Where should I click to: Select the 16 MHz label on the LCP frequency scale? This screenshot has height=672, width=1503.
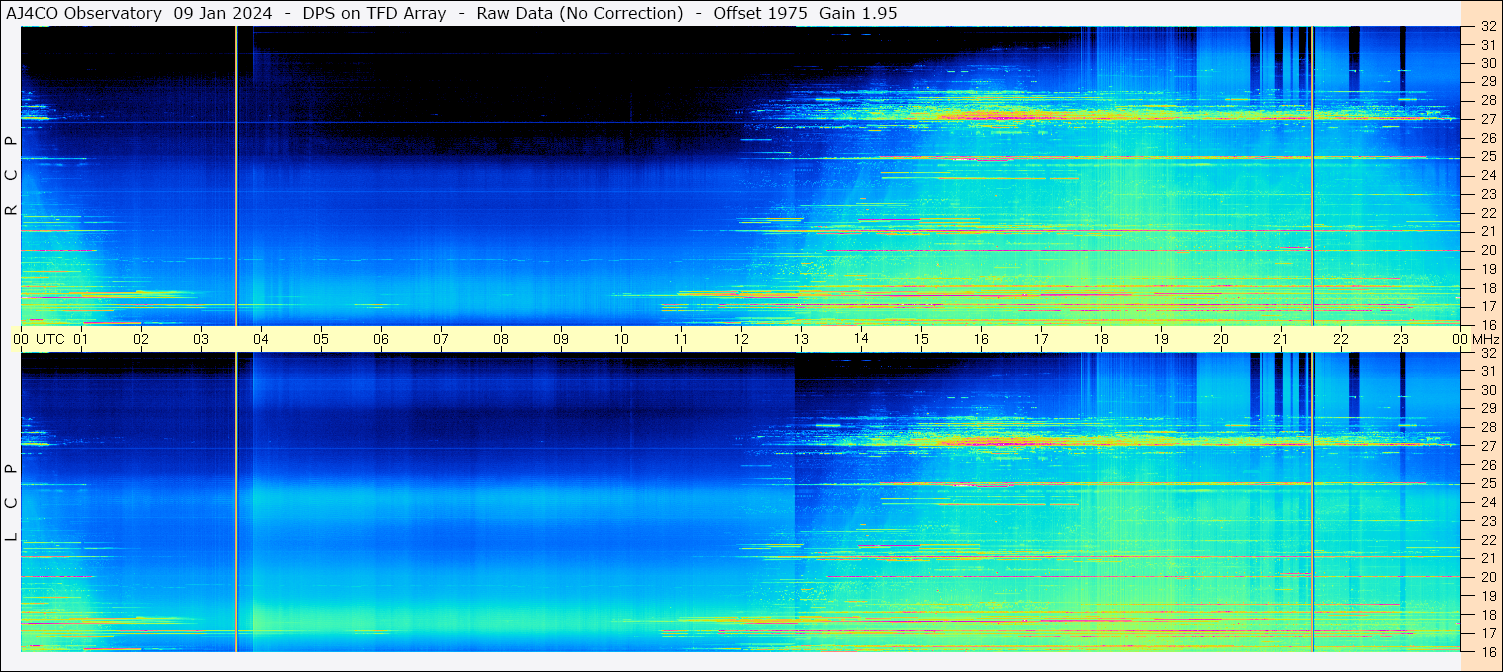(1488, 651)
